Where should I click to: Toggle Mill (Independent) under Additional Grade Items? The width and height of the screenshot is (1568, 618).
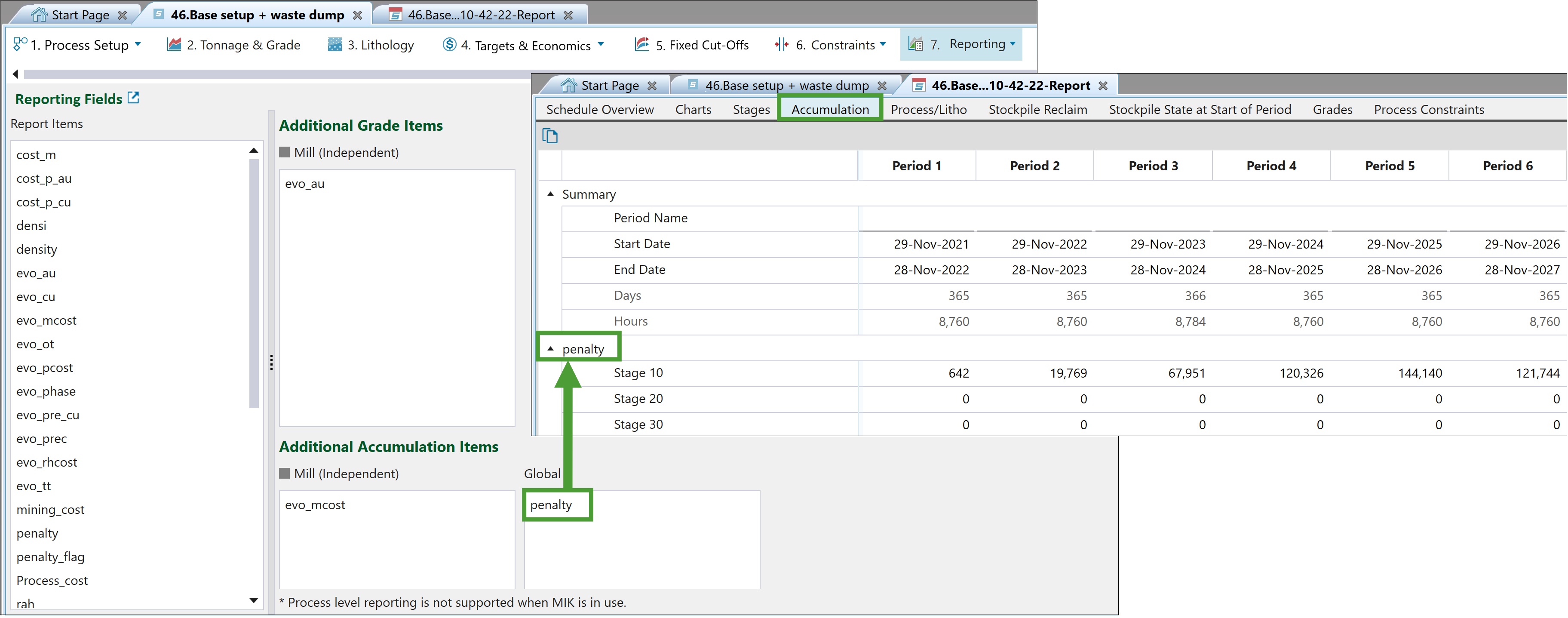[284, 152]
